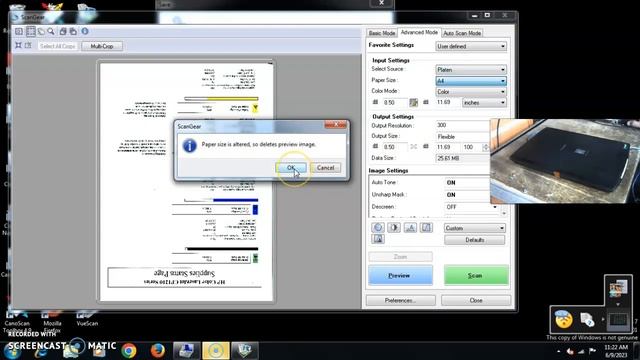Click the aspect ratio lock icon
This screenshot has height=360, width=640.
(413, 102)
